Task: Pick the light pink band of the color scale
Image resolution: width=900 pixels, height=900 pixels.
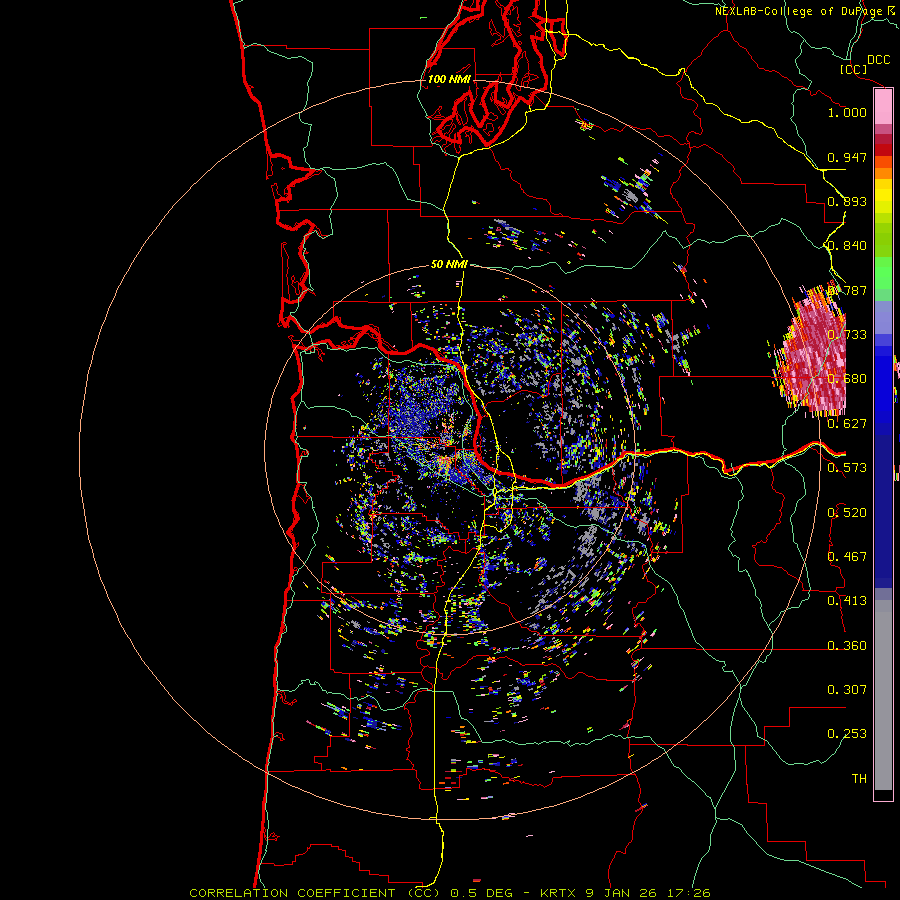Action: click(x=883, y=107)
